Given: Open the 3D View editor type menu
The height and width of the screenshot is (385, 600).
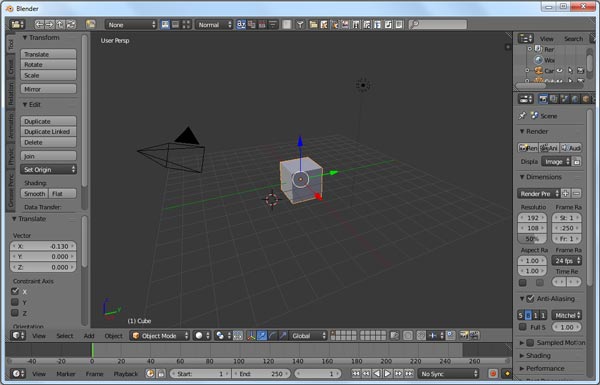Looking at the screenshot, I should pos(18,336).
